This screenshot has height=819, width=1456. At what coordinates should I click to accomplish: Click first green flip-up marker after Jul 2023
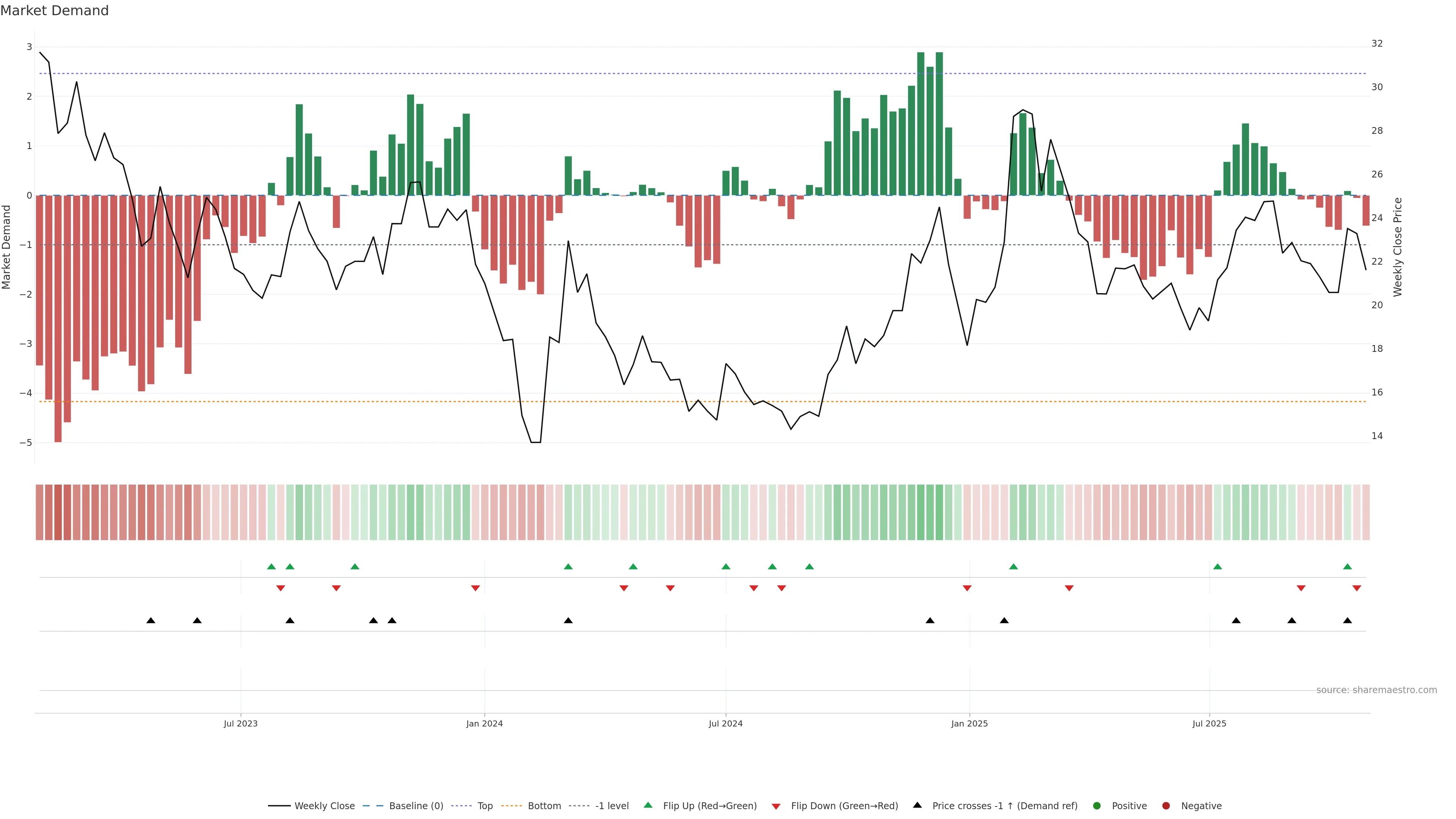271,566
